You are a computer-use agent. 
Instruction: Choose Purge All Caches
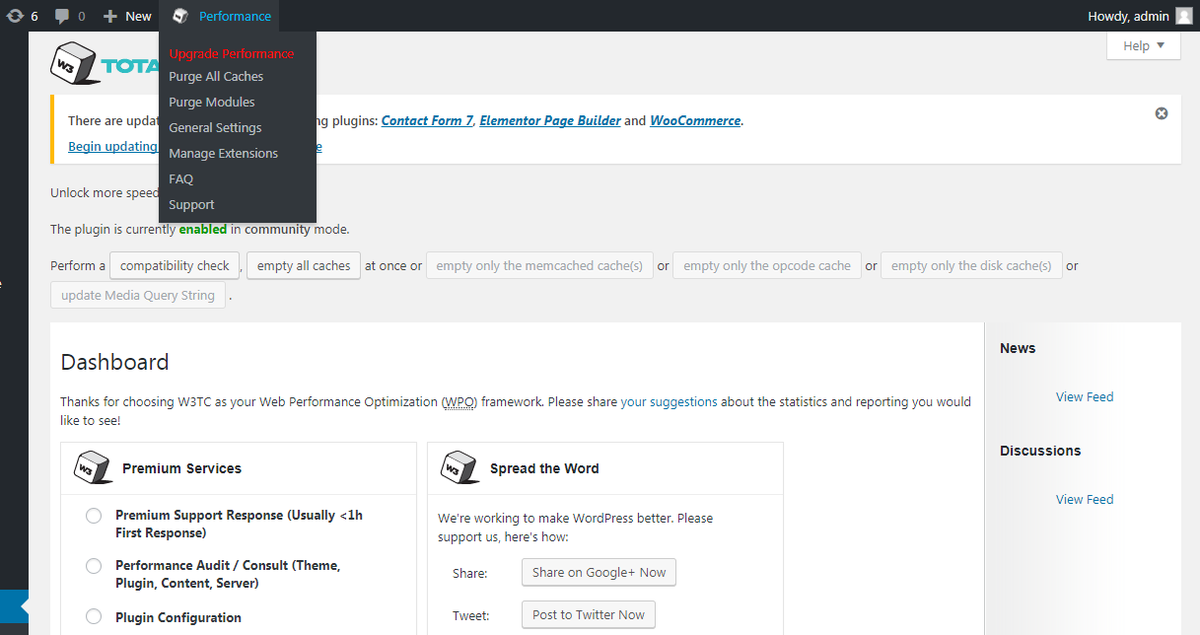coord(216,77)
